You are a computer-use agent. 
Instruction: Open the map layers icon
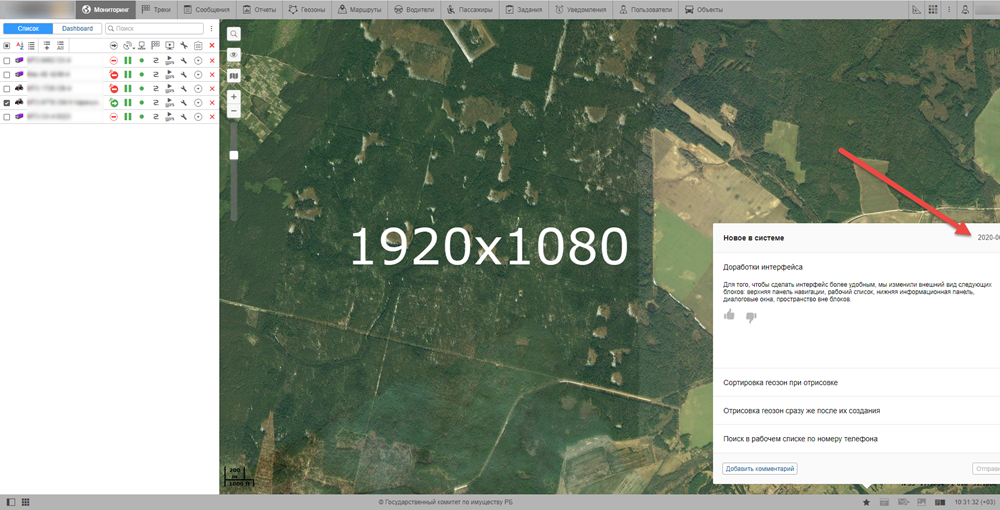click(x=234, y=75)
